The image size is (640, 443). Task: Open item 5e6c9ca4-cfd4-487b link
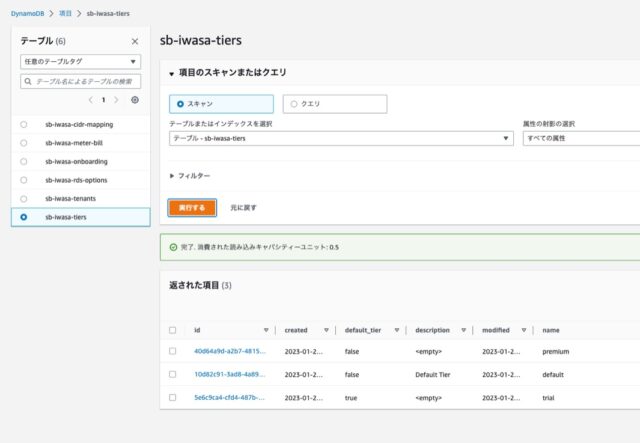pos(229,398)
